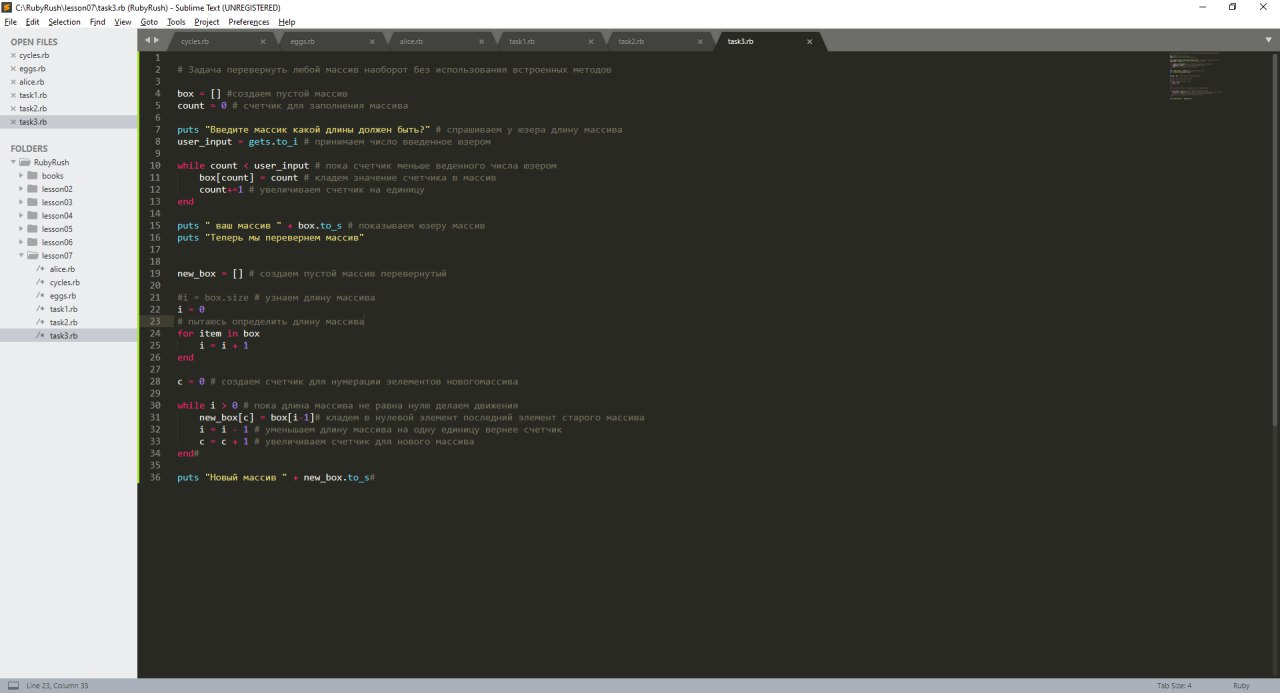1280x693 pixels.
Task: Toggle side bar icon in status bar
Action: coord(13,685)
